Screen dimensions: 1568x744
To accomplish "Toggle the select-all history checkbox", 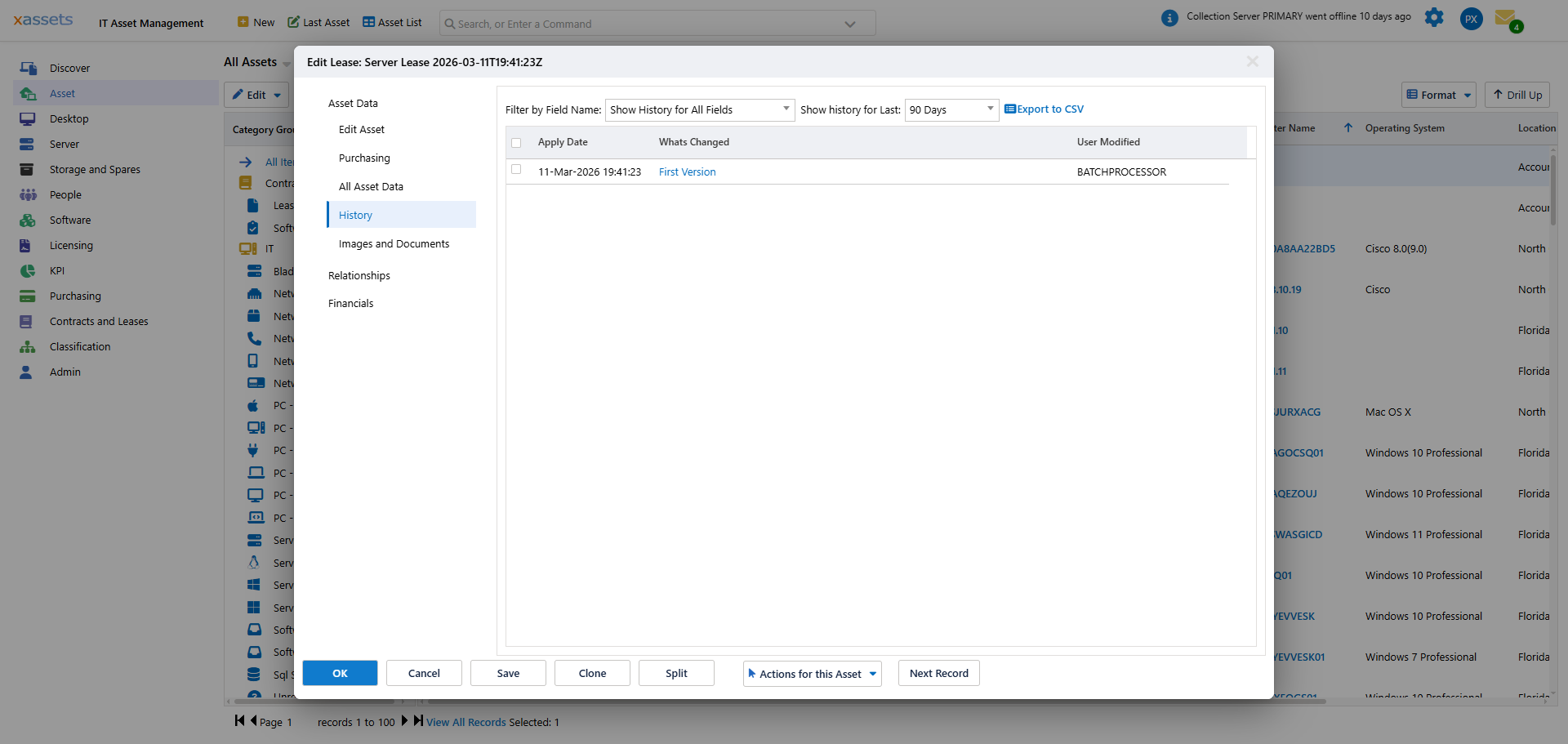I will 516,143.
